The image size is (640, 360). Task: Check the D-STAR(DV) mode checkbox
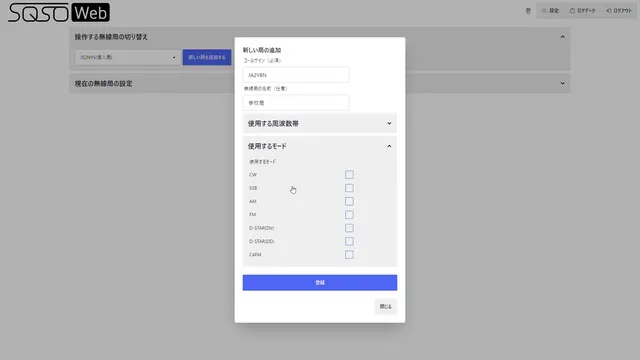tap(349, 228)
